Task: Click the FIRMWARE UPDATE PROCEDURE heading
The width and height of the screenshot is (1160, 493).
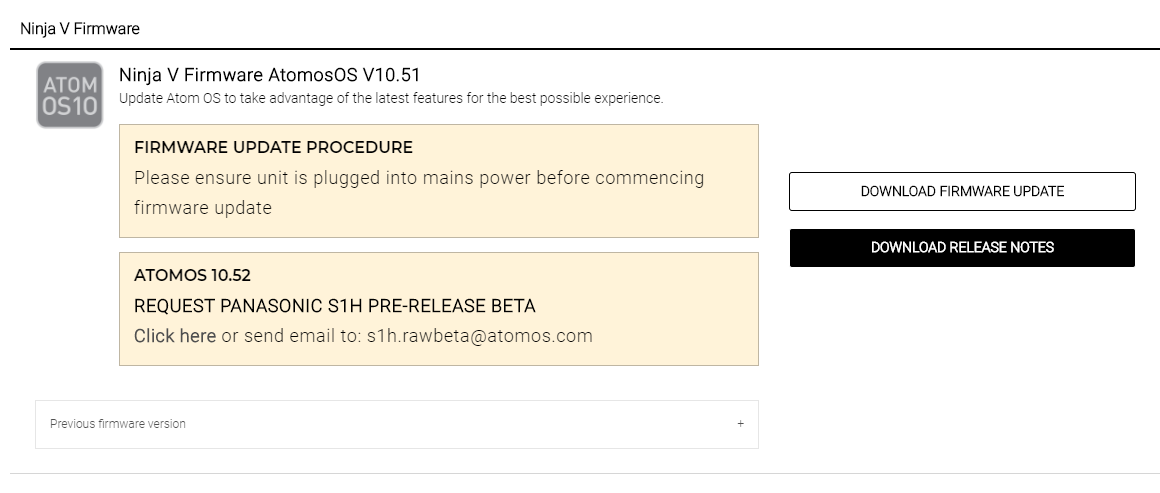Action: point(273,148)
